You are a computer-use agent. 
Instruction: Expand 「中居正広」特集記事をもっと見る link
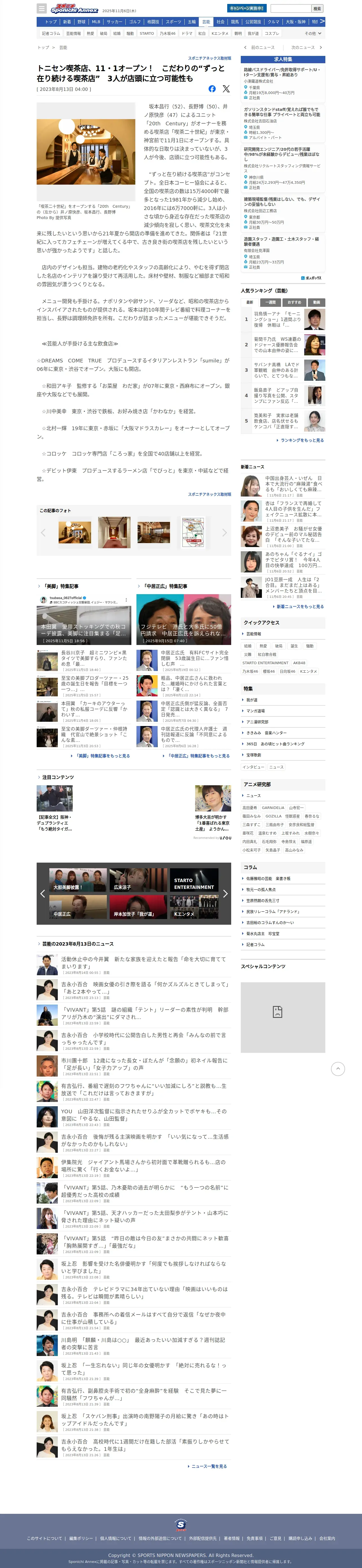(196, 756)
